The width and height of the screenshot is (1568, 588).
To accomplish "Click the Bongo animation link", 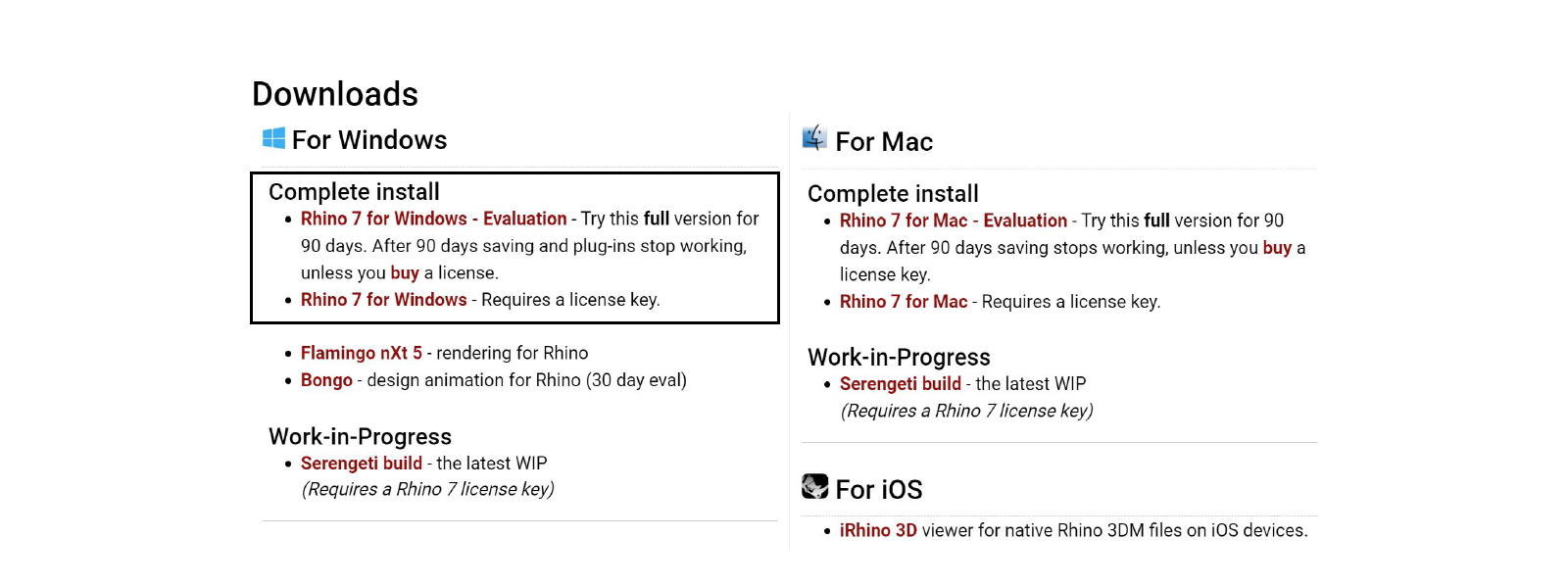I will [326, 380].
